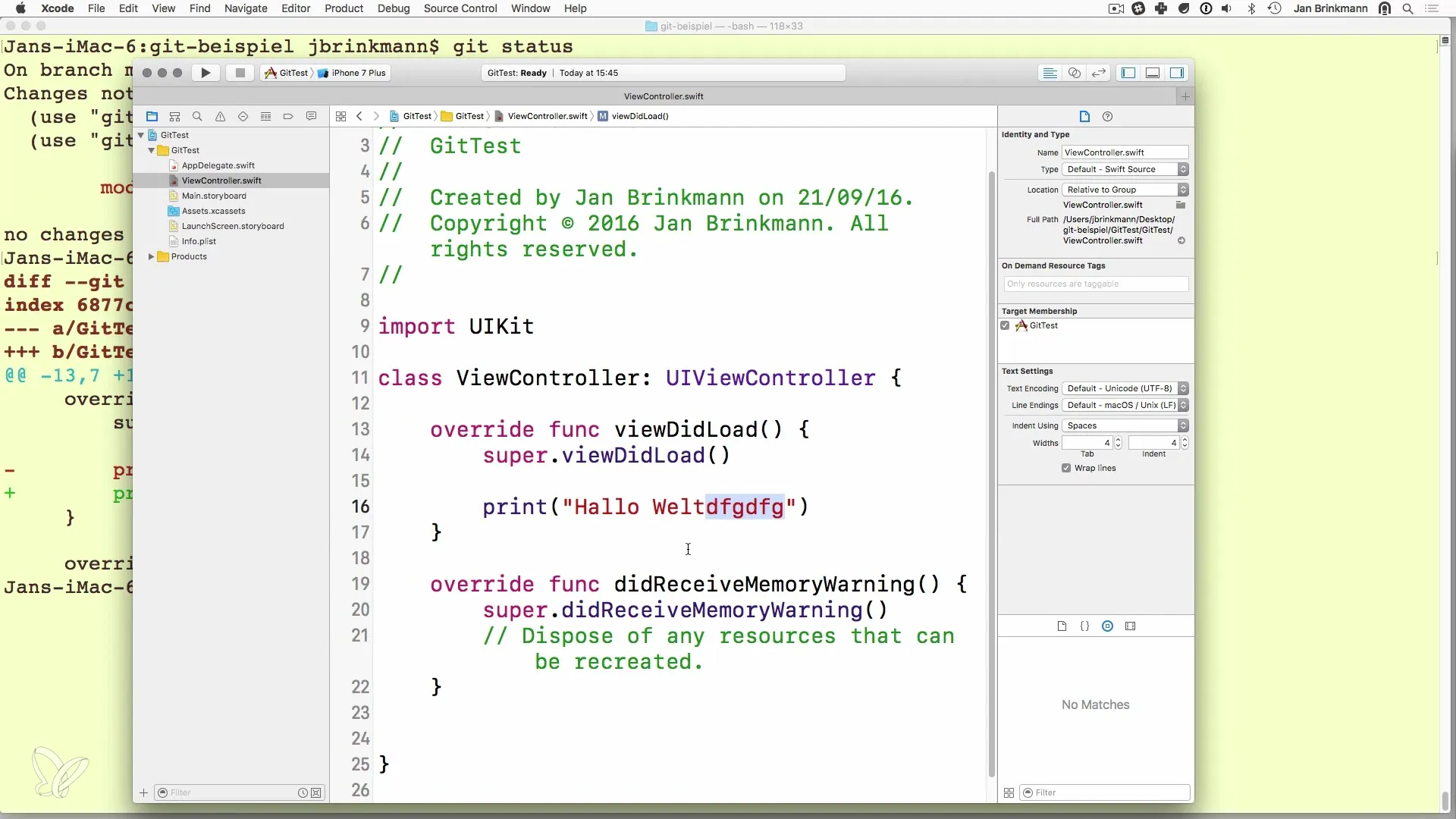Open Main.storyboard file
This screenshot has width=1456, height=819.
tap(214, 196)
